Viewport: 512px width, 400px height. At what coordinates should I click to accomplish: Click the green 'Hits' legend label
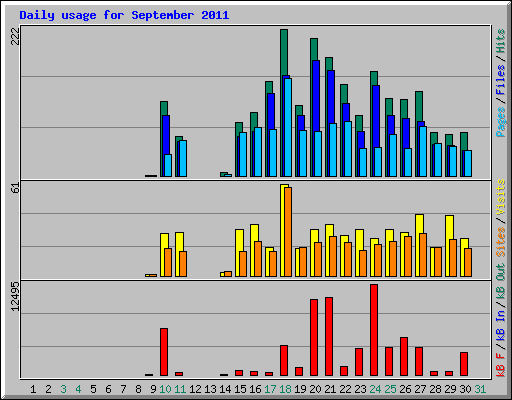point(500,41)
